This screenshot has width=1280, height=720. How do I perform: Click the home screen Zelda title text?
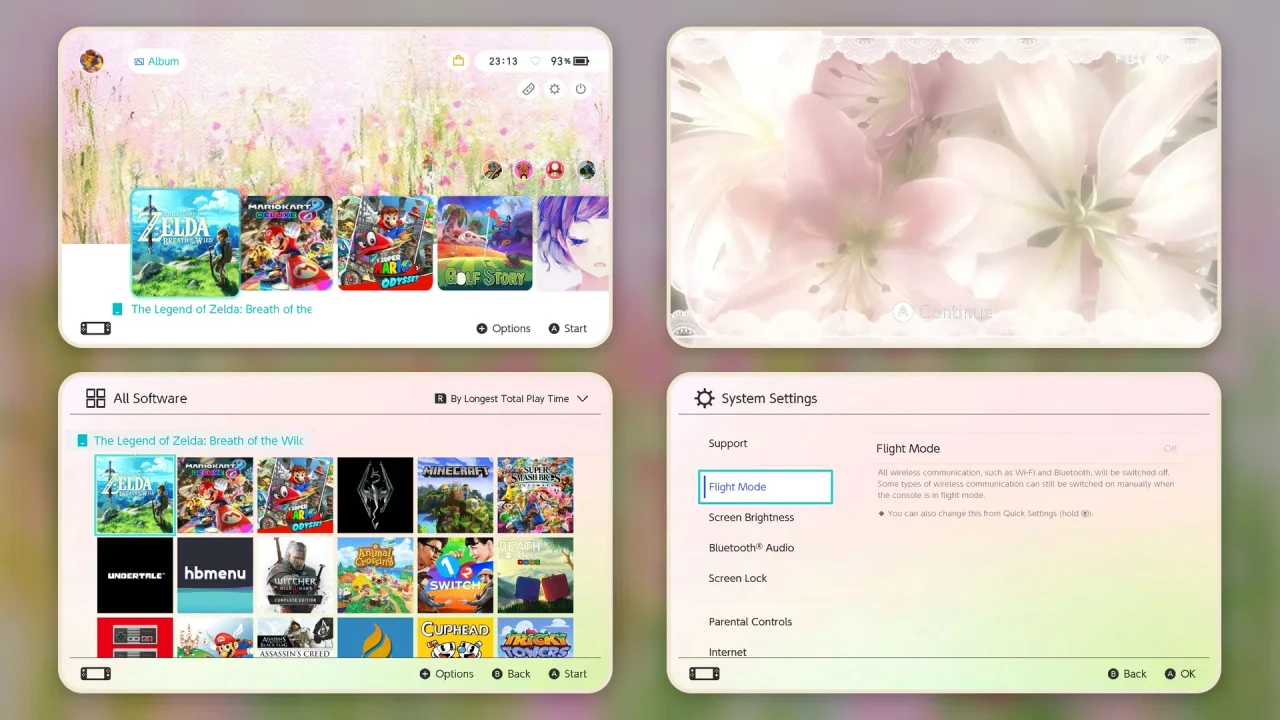pos(222,309)
